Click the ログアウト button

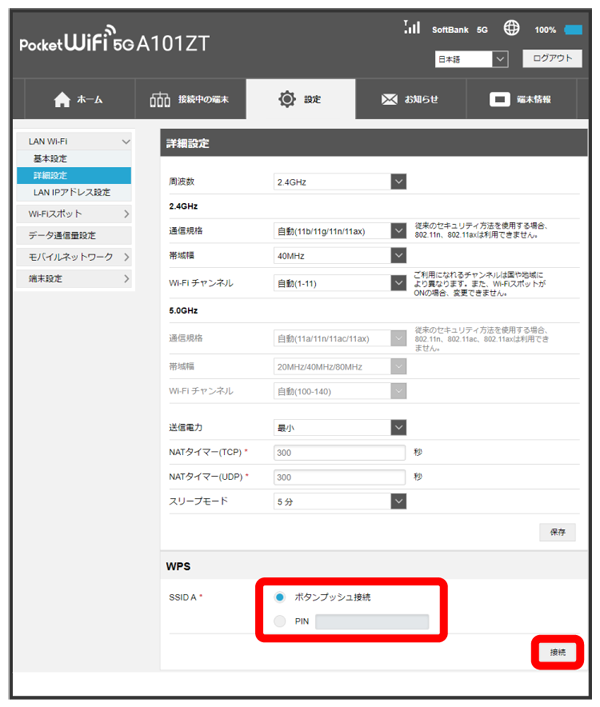(551, 59)
